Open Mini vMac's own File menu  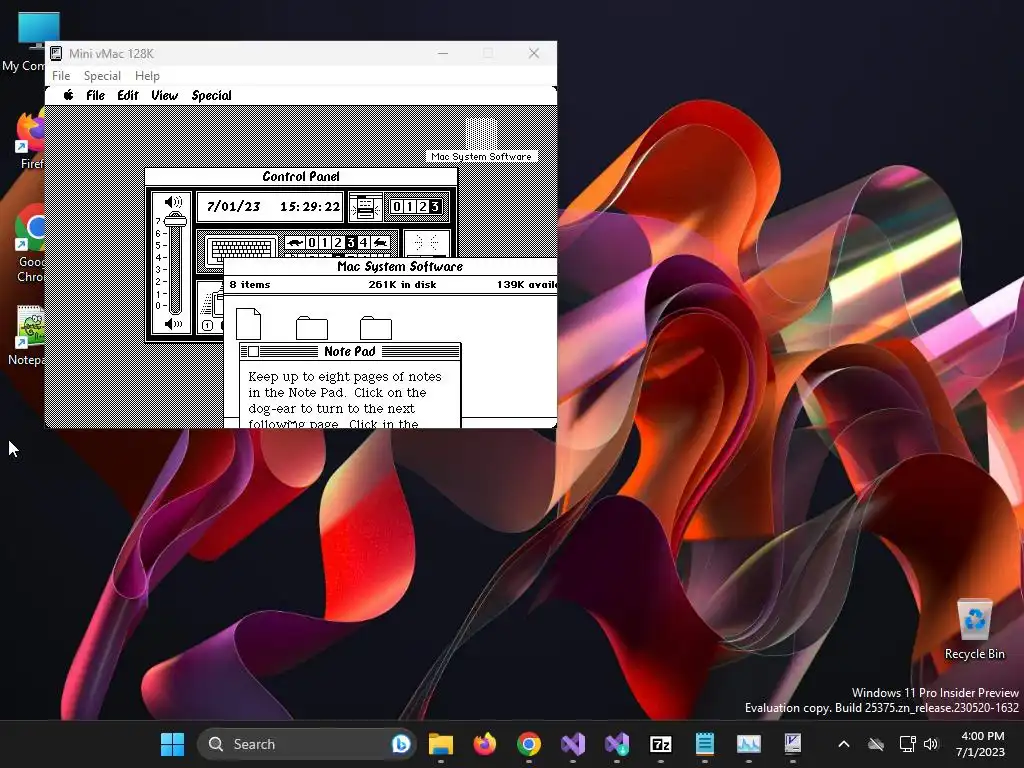61,76
